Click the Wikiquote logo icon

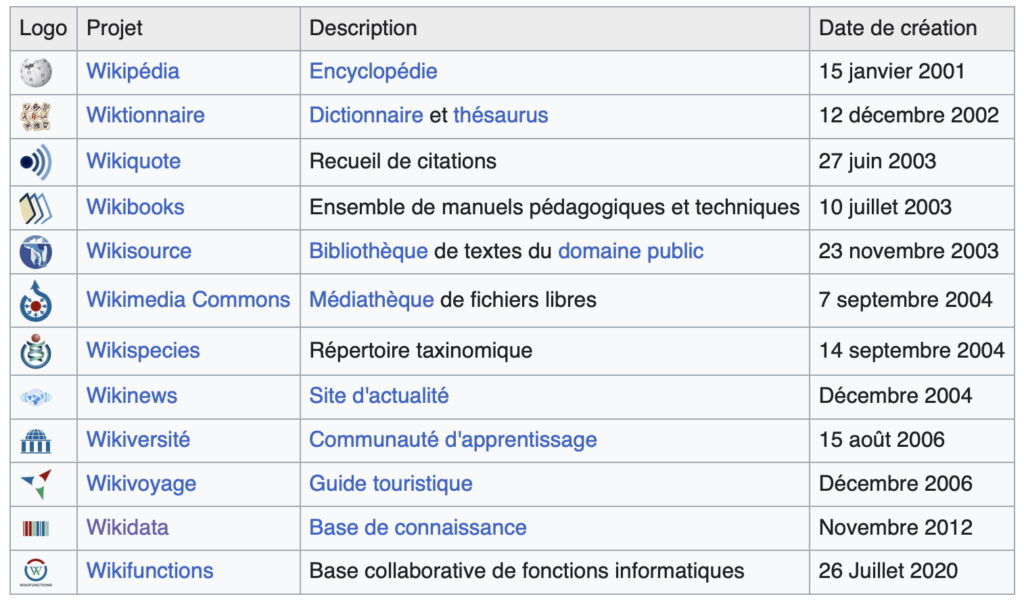(36, 161)
